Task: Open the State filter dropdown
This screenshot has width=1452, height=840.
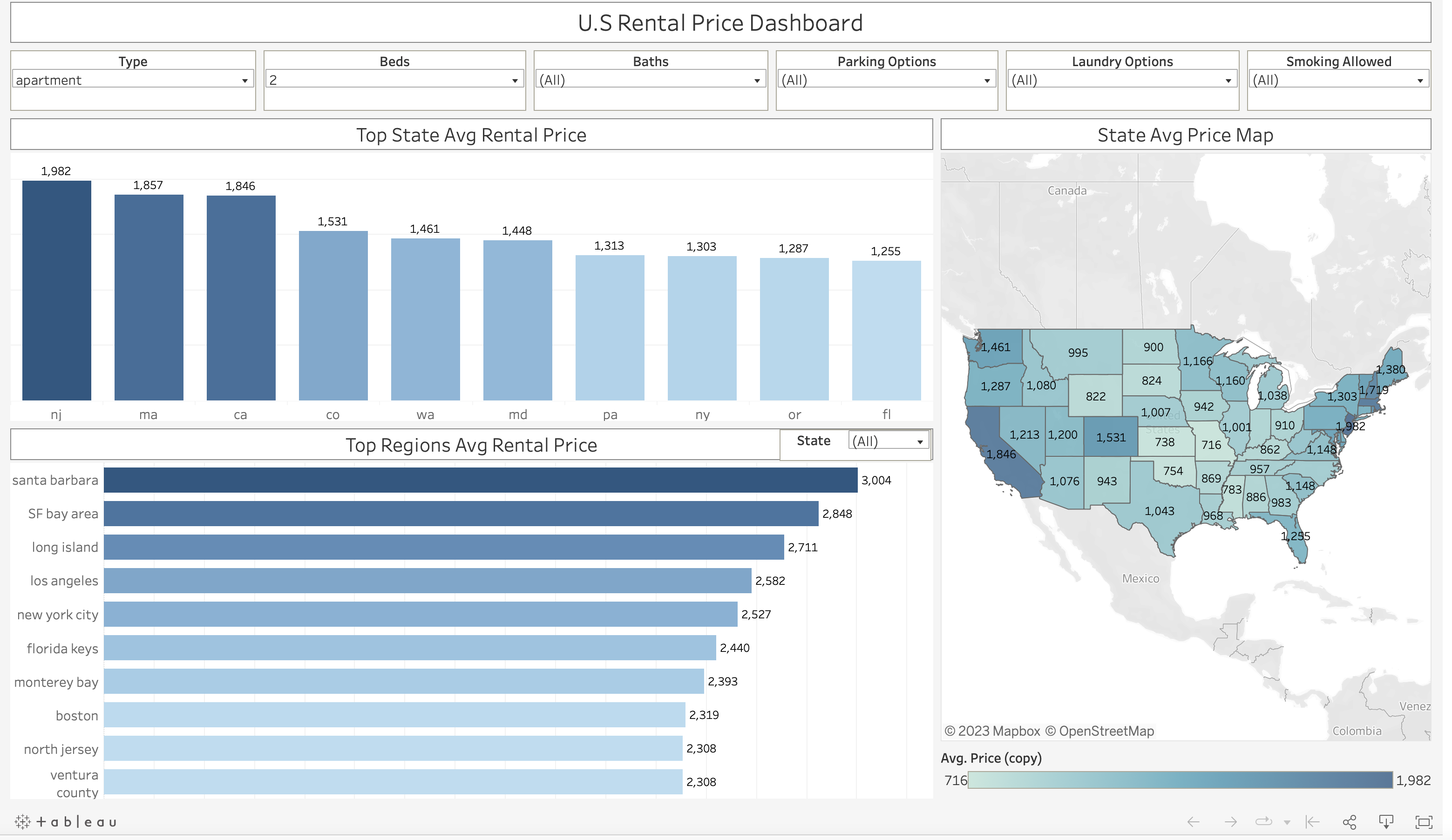Action: 920,442
